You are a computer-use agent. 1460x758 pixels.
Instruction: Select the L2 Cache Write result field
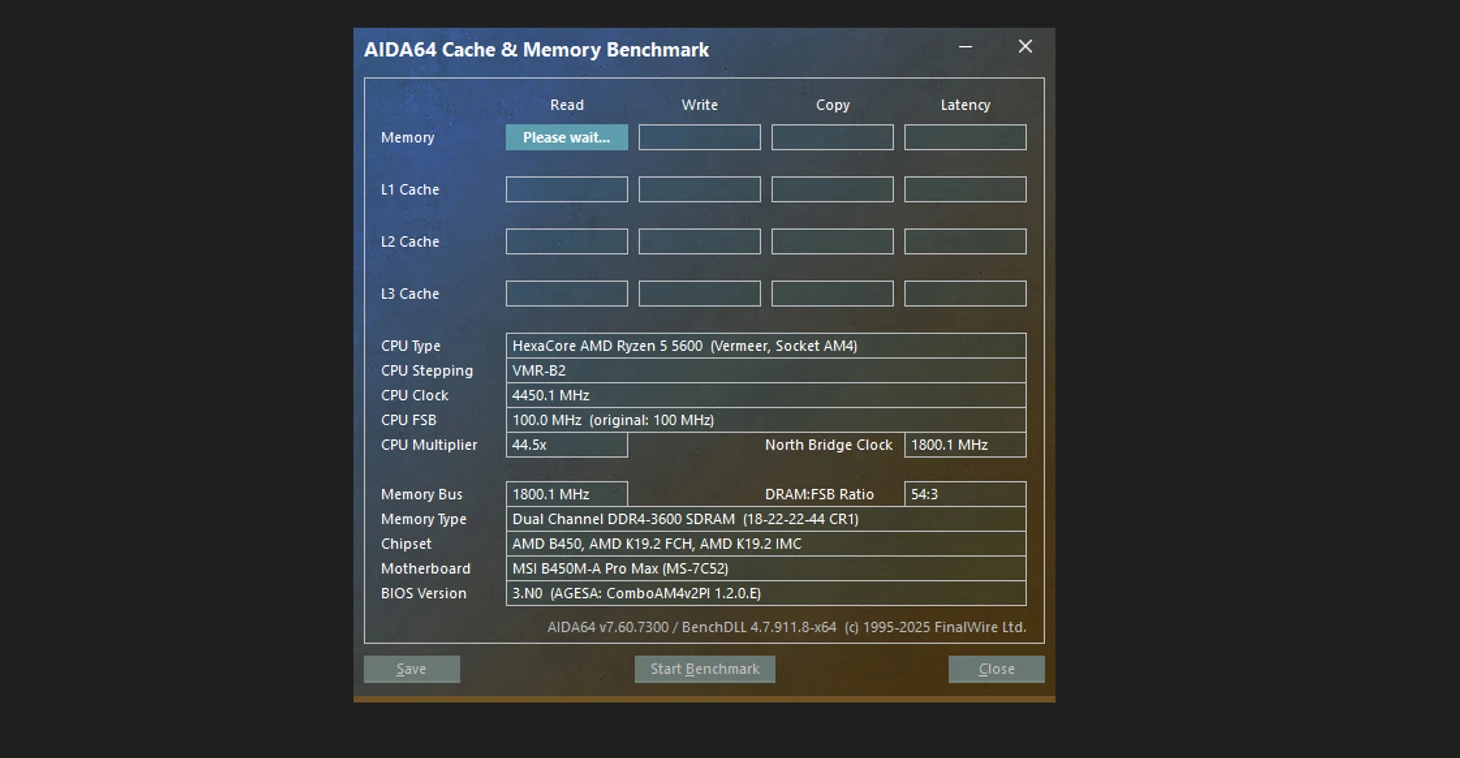(x=699, y=241)
